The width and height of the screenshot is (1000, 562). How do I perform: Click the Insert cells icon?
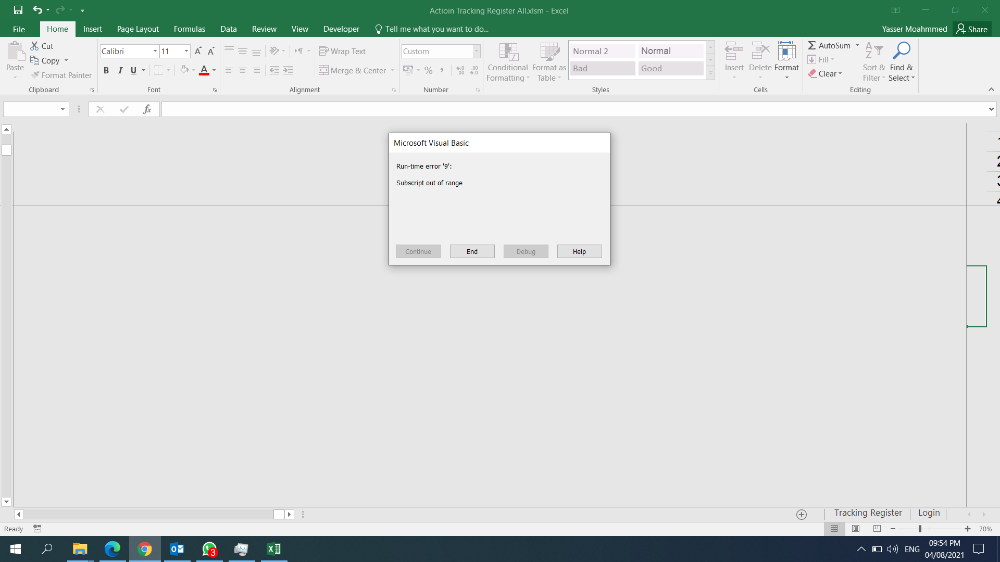coord(734,52)
